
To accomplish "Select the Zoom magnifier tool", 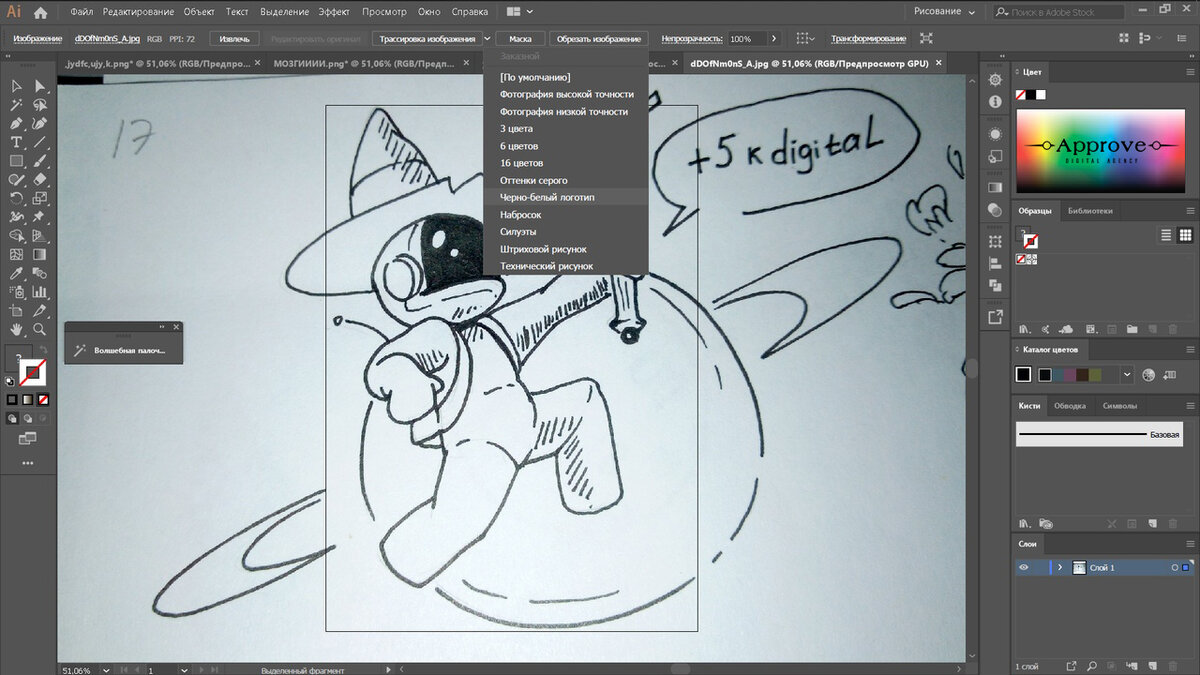I will pyautogui.click(x=40, y=329).
